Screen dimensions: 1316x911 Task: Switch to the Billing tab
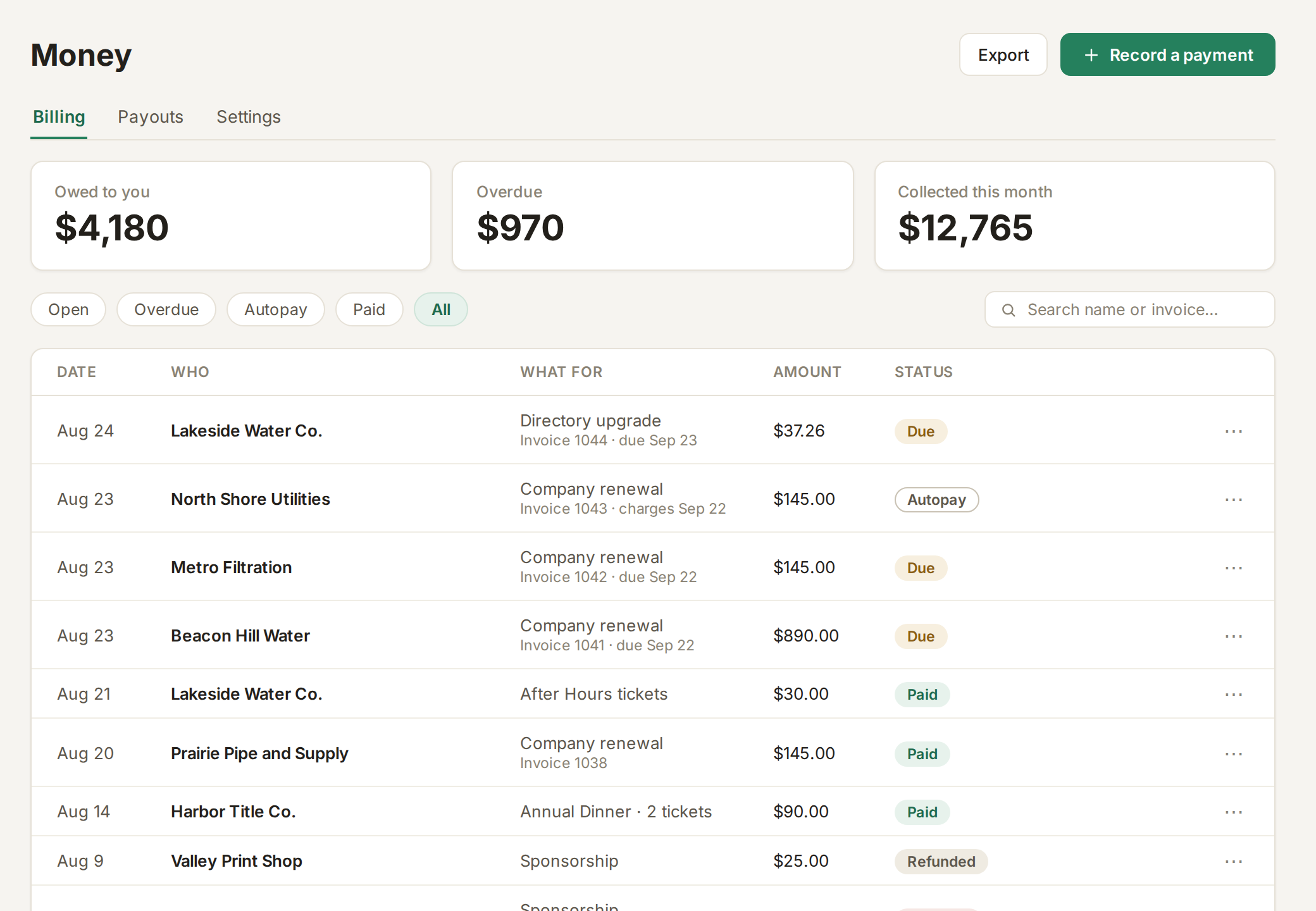[59, 117]
